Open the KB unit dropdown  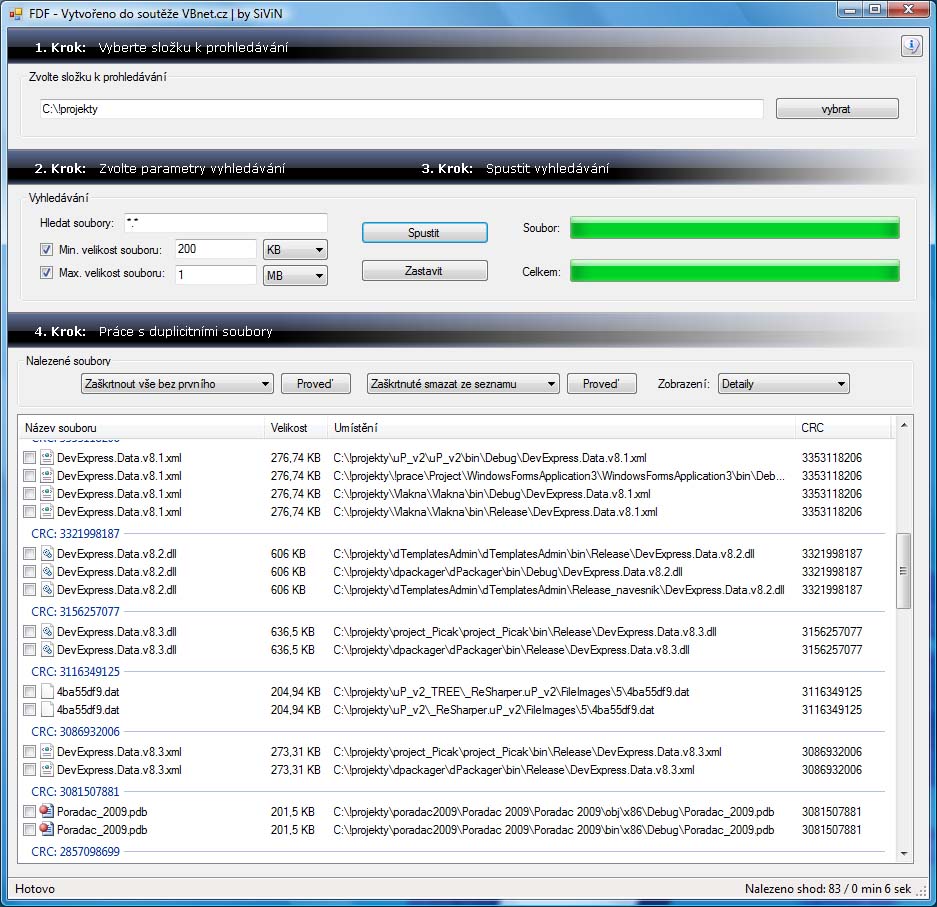pyautogui.click(x=295, y=250)
